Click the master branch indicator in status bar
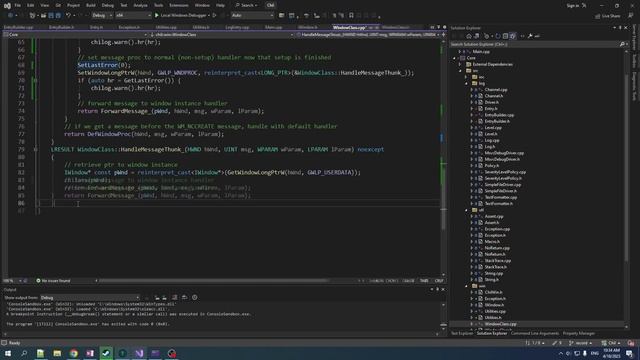Screen dimensions: 640x360 click(x=581, y=343)
